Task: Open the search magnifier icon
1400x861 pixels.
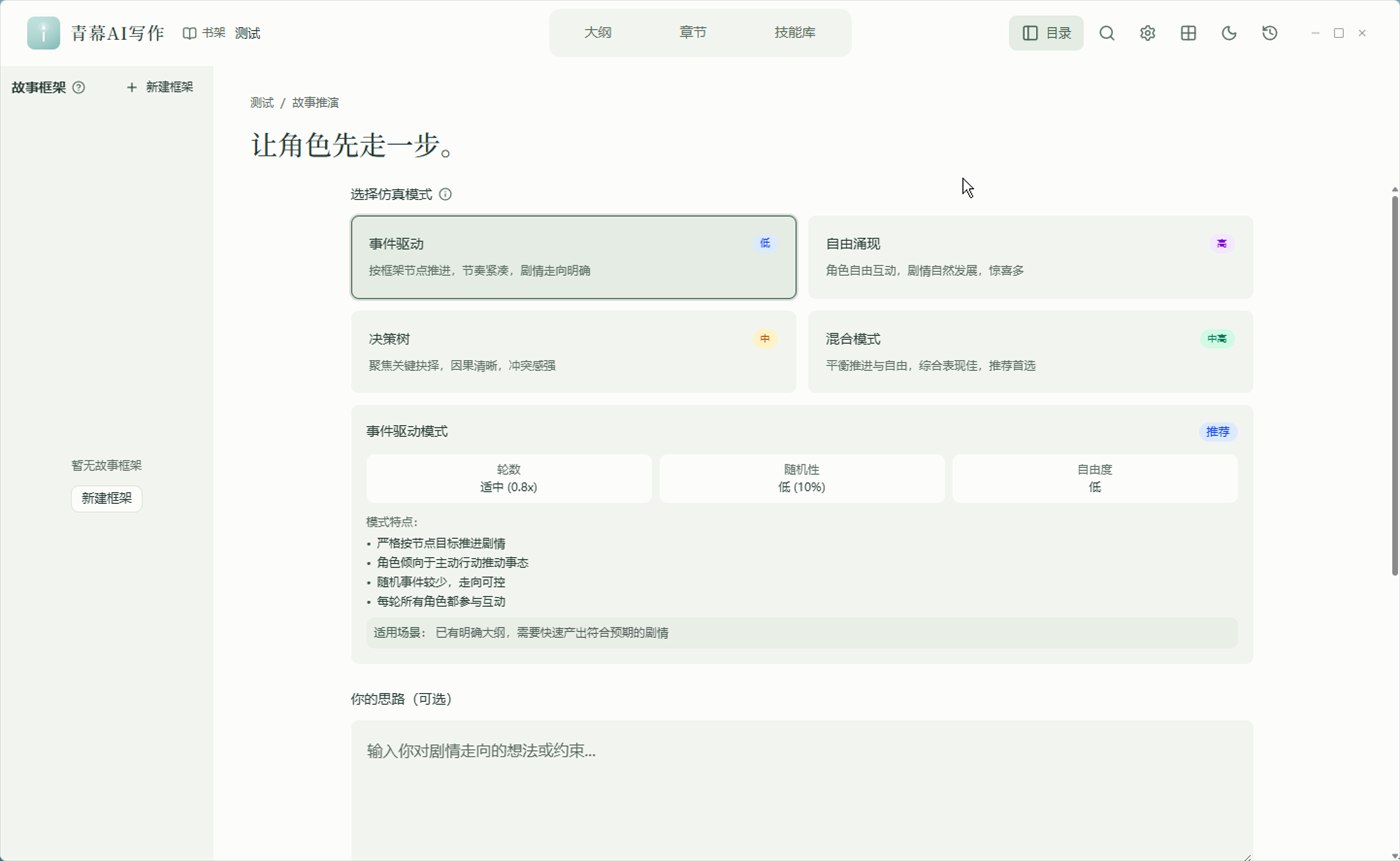Action: (x=1107, y=33)
